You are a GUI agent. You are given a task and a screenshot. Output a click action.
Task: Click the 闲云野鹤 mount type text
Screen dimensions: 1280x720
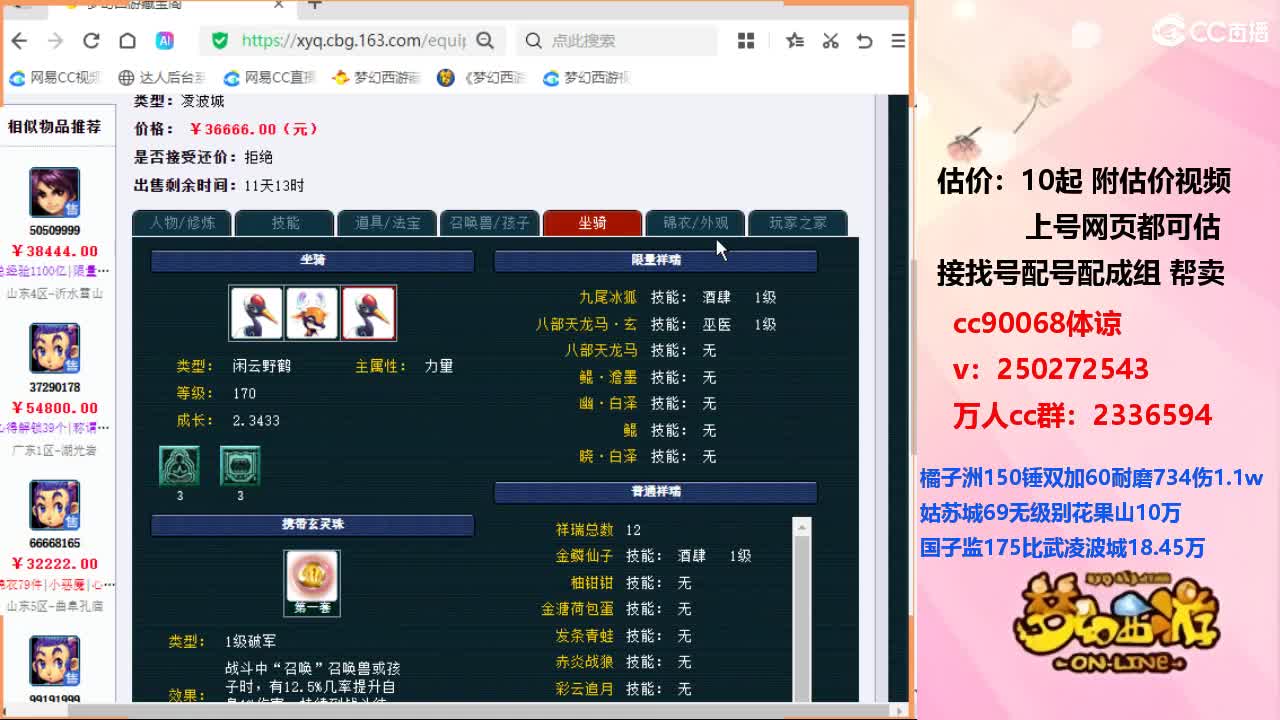coord(262,366)
